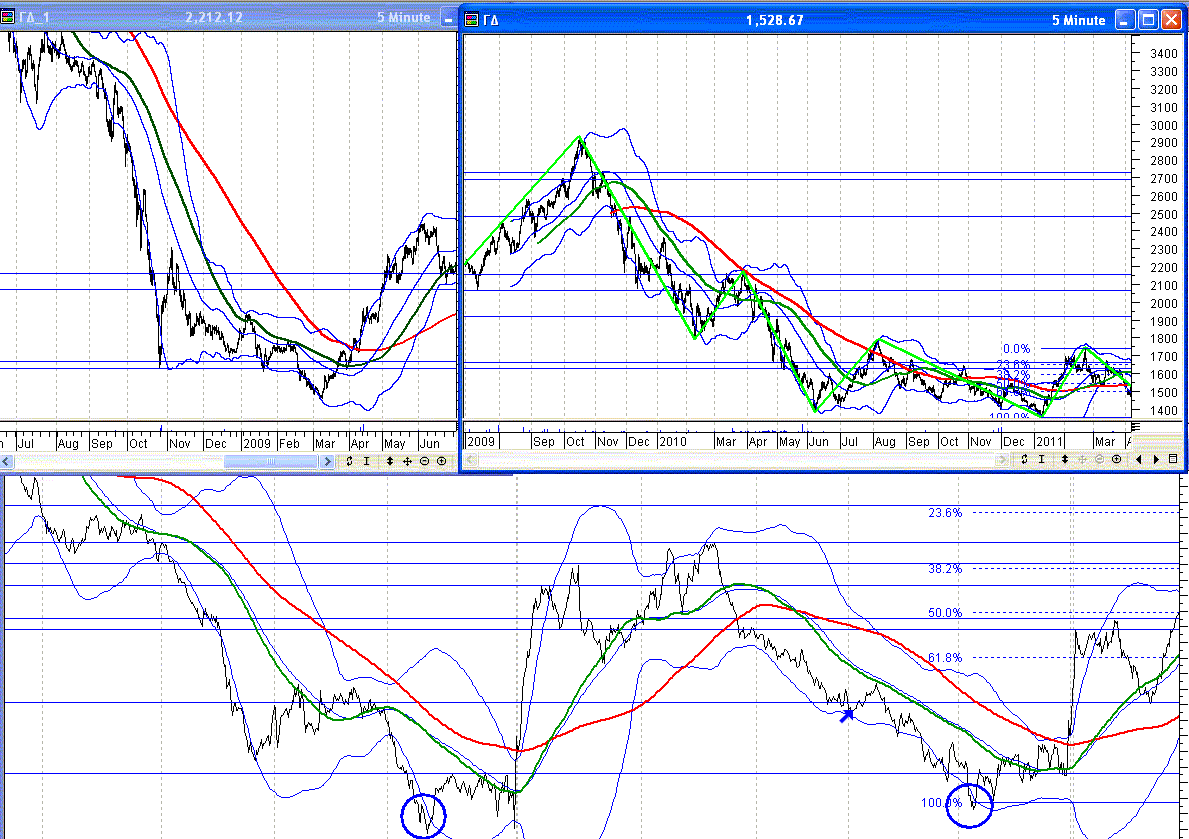
Task: Click the ΓΔ_1 horizontal scrollbar thumb
Action: [x=277, y=461]
